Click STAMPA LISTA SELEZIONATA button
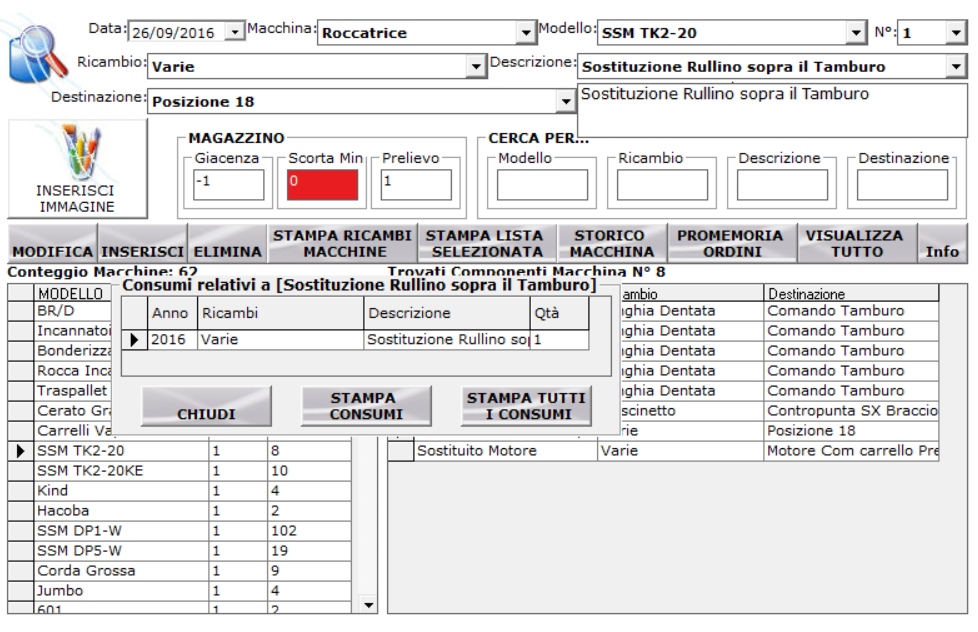Viewport: 978px width, 632px height. (487, 243)
